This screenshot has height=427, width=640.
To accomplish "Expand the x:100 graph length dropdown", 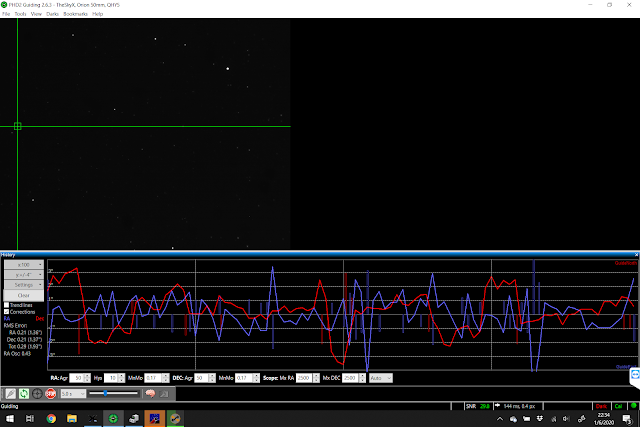I will click(24, 265).
